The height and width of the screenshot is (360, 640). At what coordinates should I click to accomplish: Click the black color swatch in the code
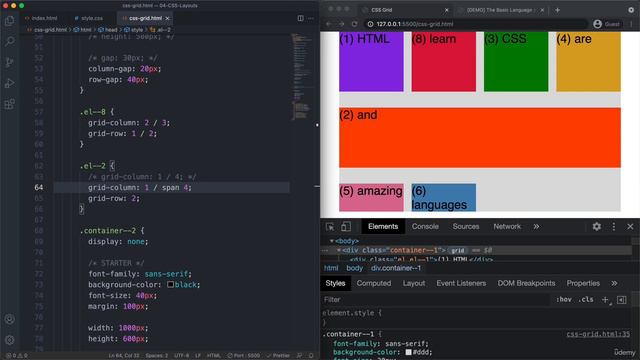170,284
